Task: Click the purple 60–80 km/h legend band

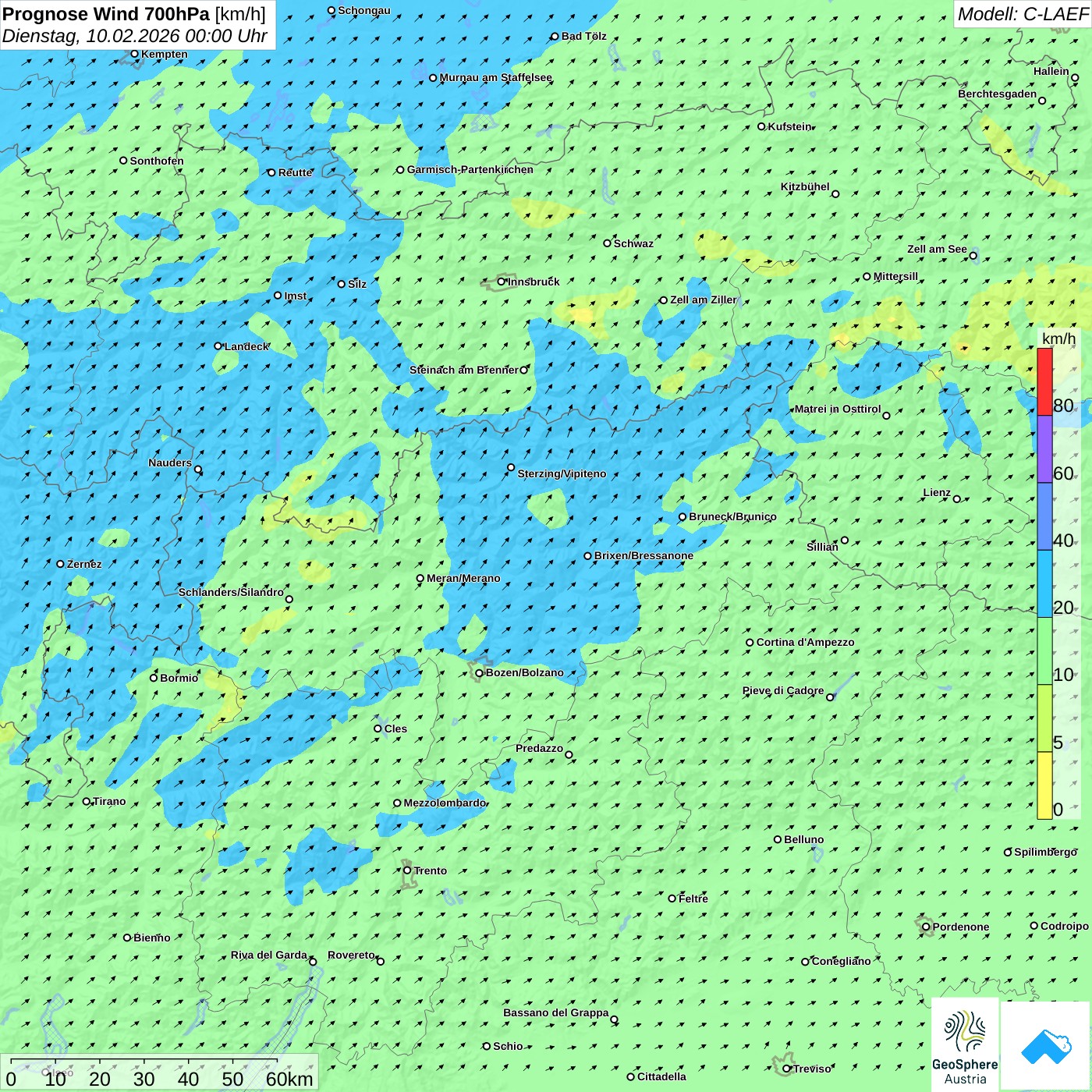Action: click(1044, 449)
